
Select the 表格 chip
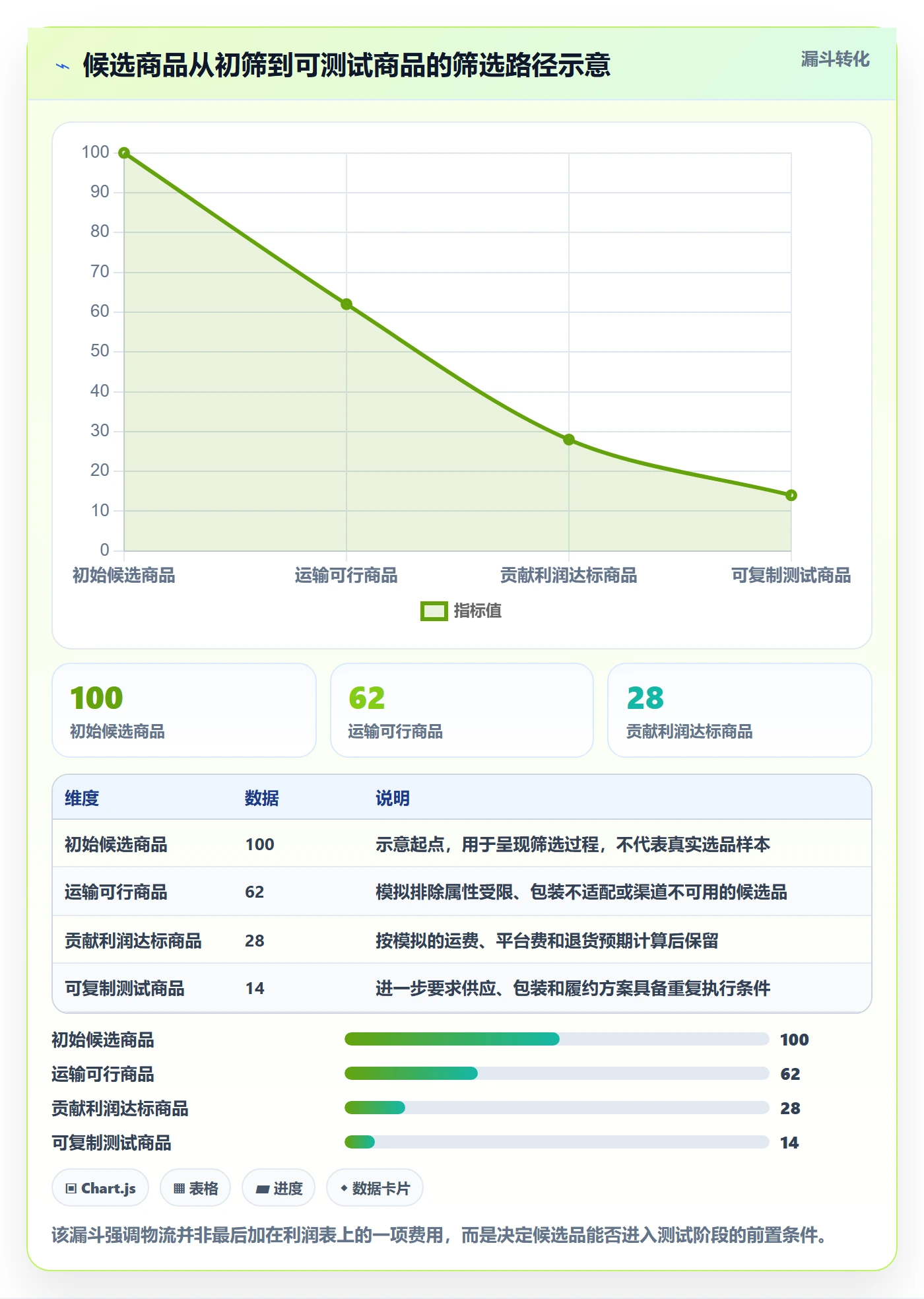[195, 1188]
